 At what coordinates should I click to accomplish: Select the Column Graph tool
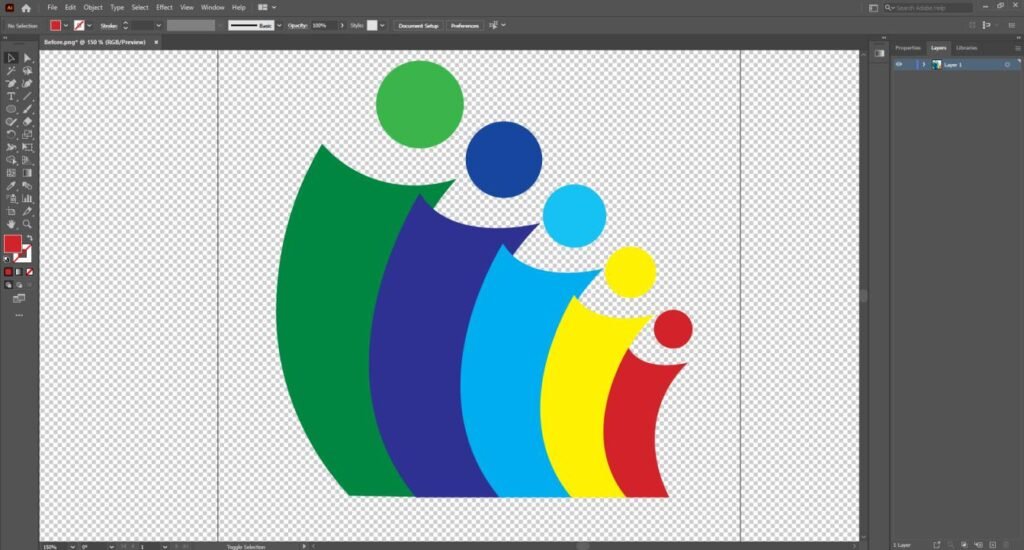pos(27,199)
